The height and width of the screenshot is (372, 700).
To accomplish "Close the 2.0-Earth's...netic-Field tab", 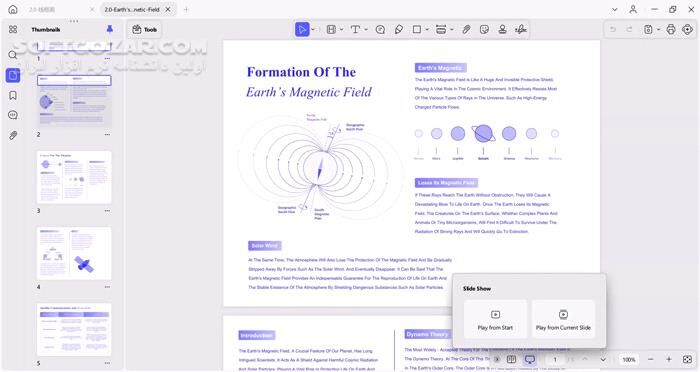I will pyautogui.click(x=168, y=9).
